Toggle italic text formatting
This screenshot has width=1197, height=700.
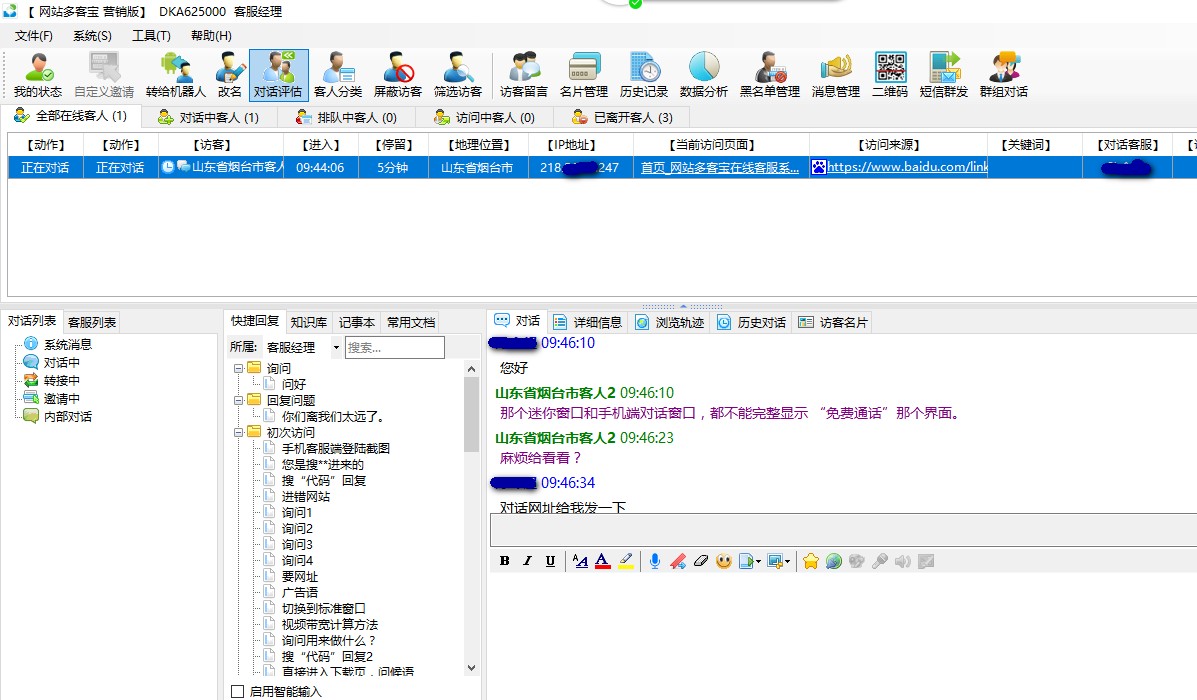coord(527,561)
